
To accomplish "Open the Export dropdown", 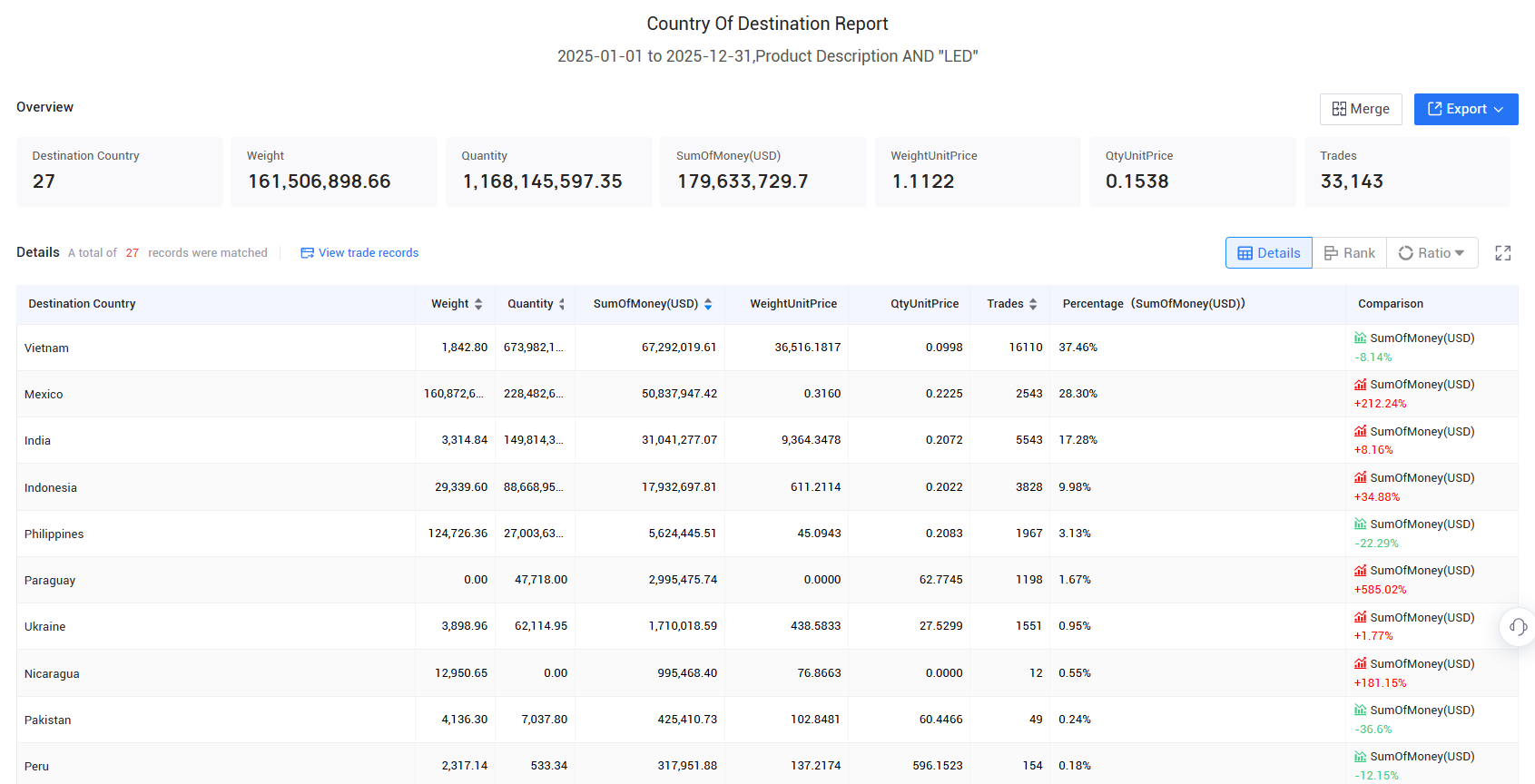I will (x=1466, y=109).
